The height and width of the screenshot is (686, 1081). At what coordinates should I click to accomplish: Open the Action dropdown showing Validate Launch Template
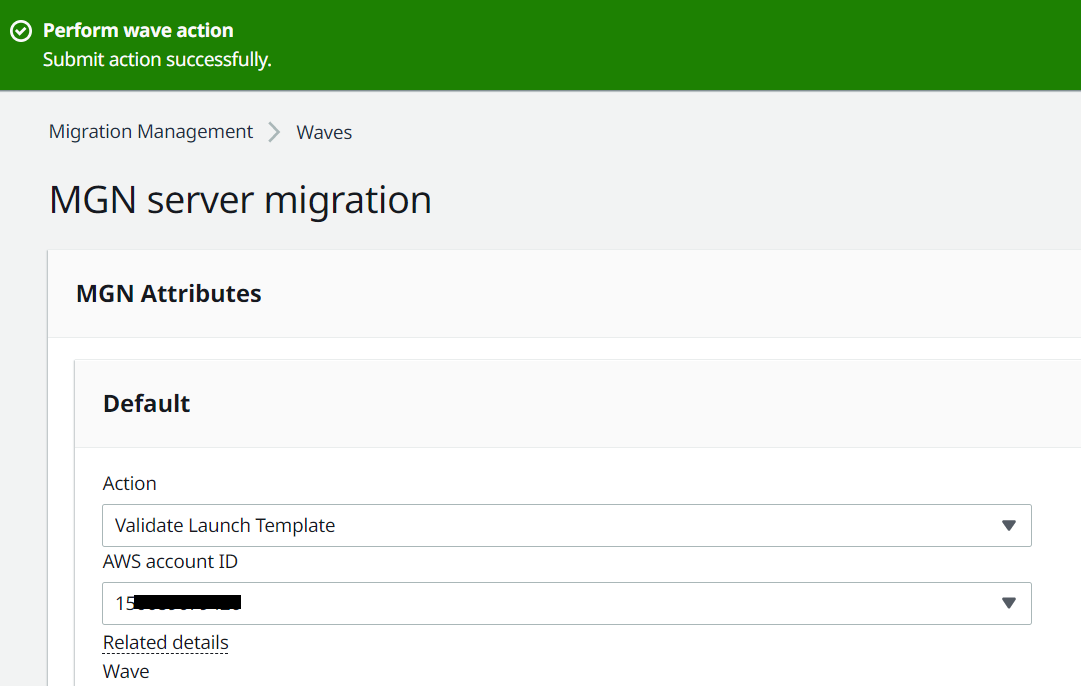(567, 525)
